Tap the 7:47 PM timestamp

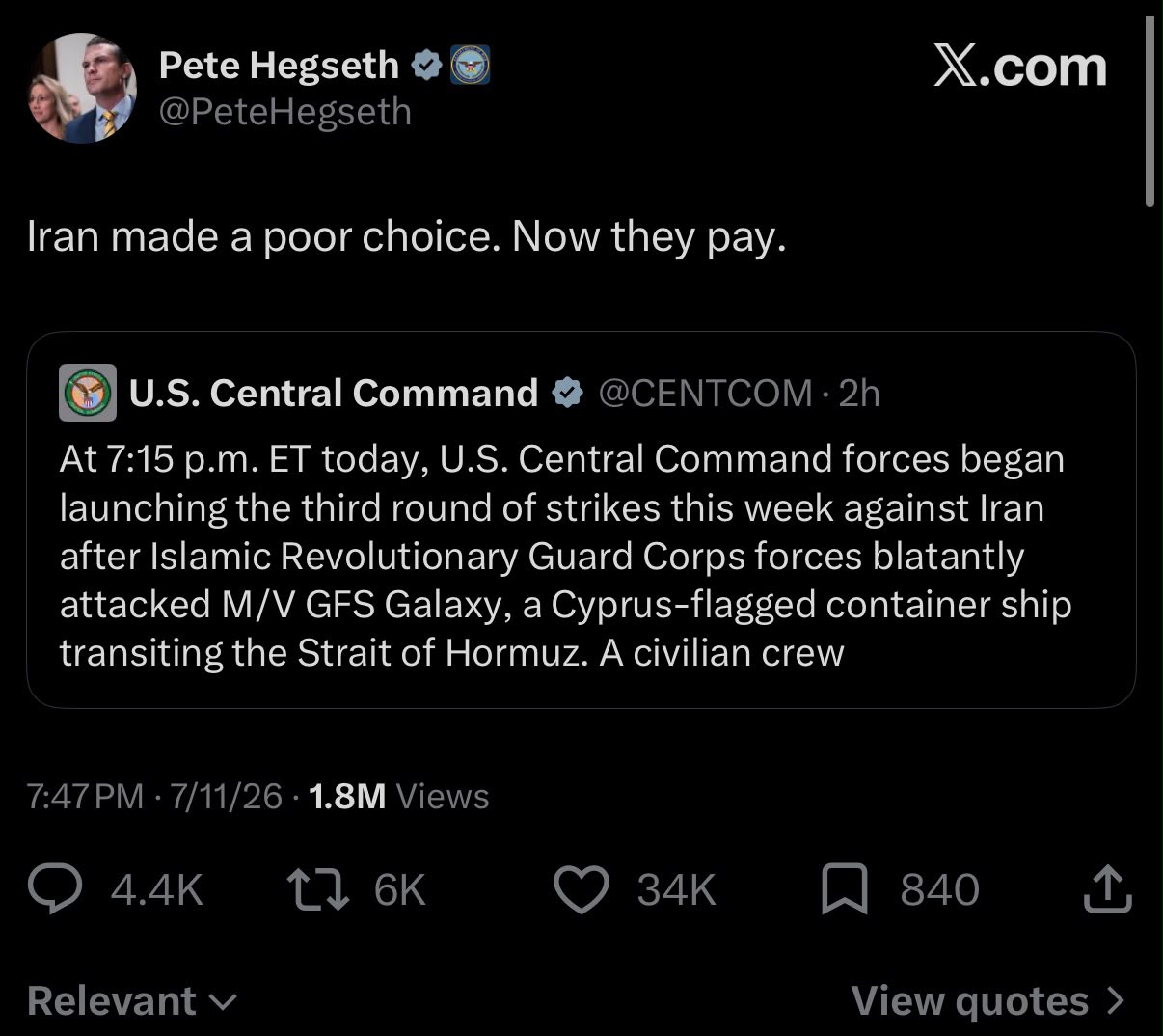tap(85, 797)
